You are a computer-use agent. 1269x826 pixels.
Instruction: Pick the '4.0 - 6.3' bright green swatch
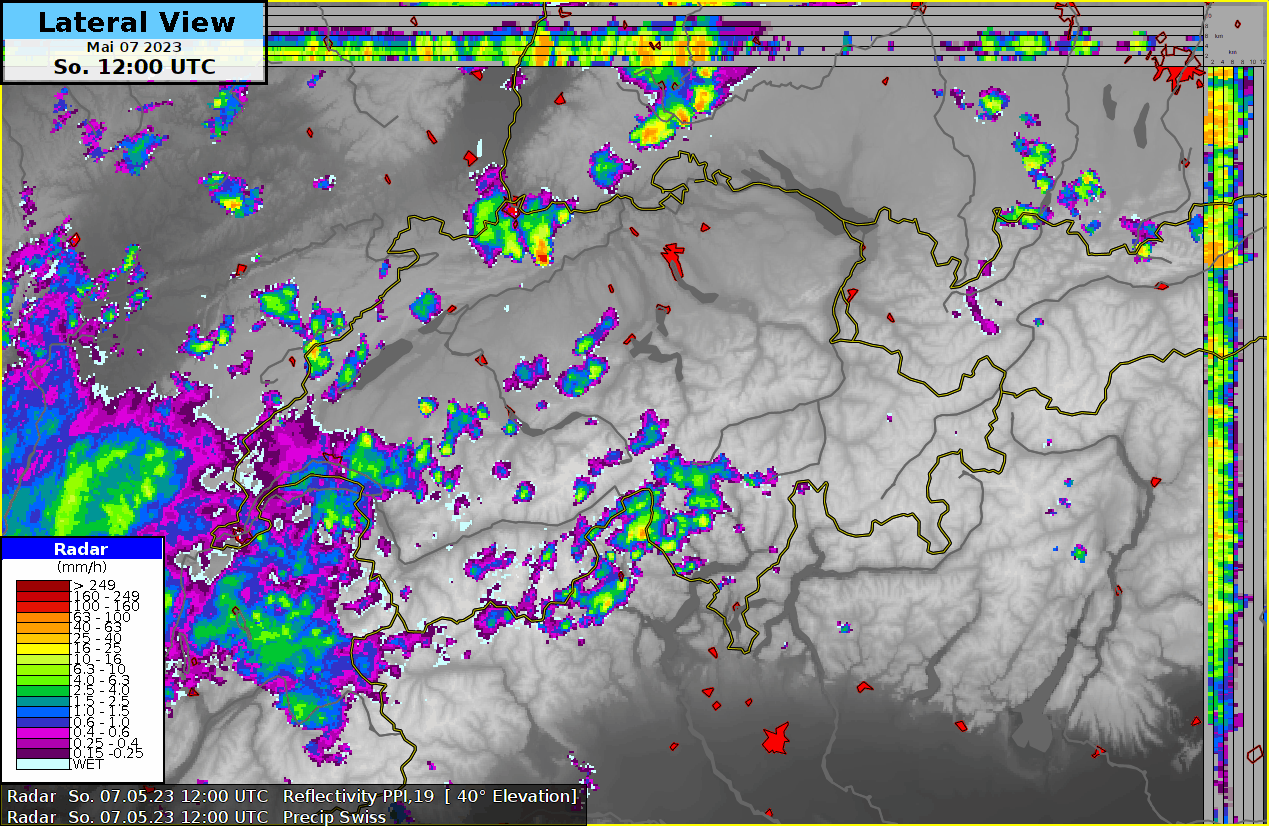click(43, 680)
